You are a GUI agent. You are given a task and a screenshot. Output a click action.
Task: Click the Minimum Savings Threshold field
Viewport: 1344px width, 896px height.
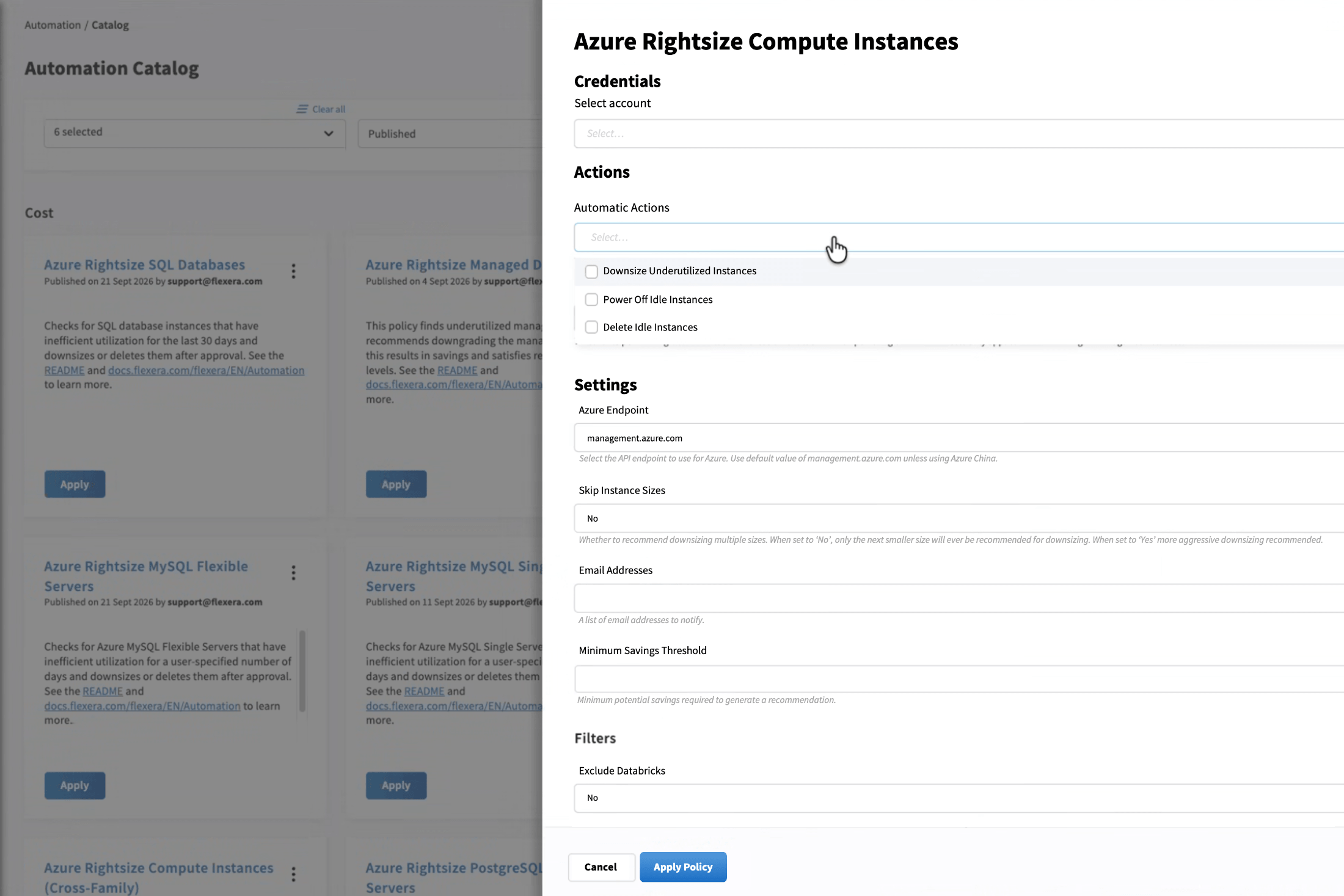tap(959, 679)
